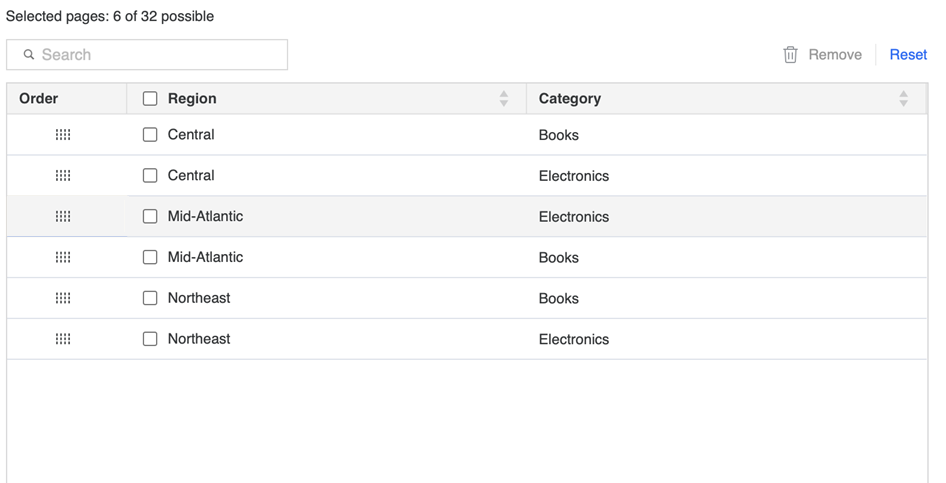Click the magnifier icon in search box
The height and width of the screenshot is (483, 946).
pyautogui.click(x=29, y=55)
